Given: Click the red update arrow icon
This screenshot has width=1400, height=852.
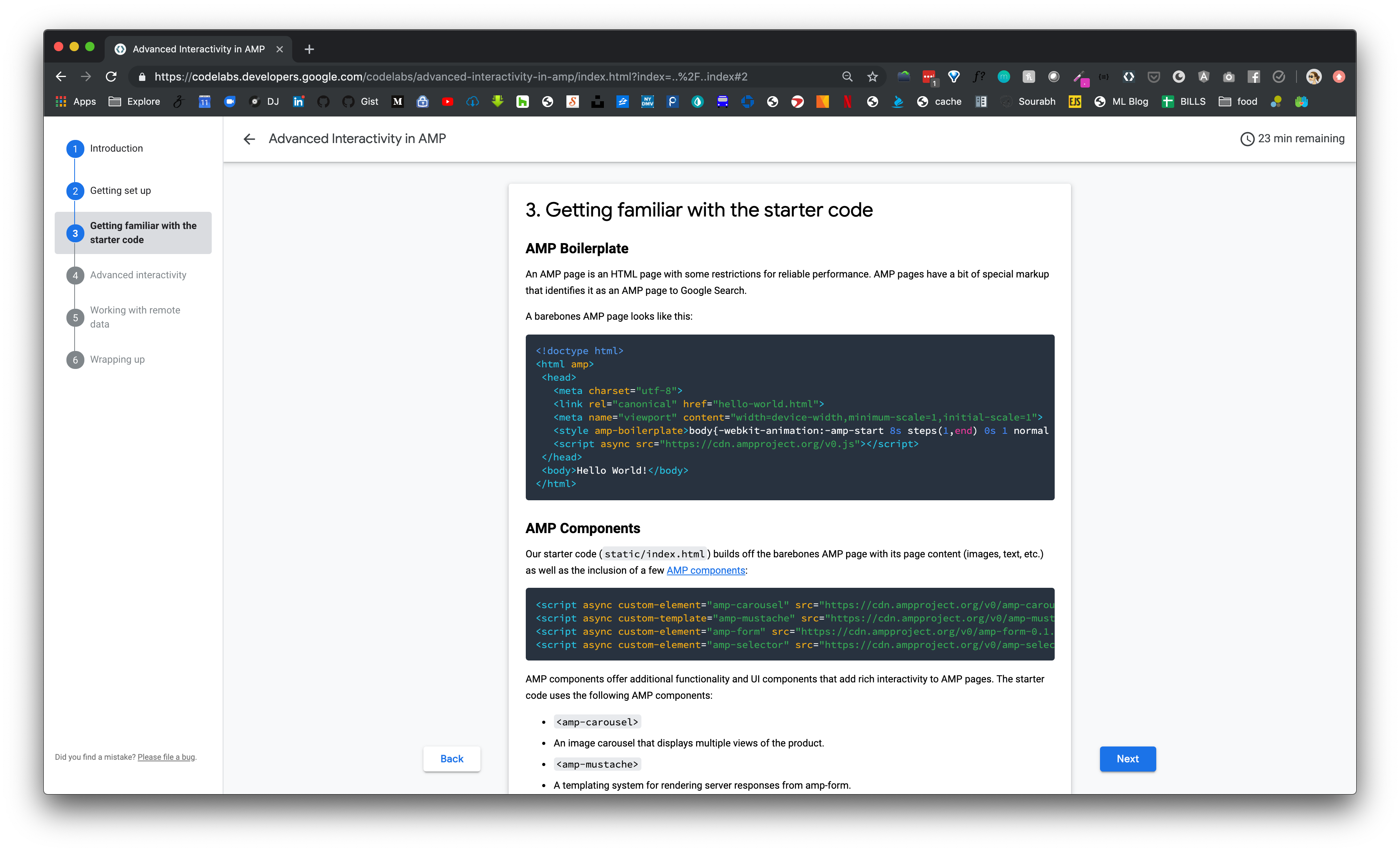Looking at the screenshot, I should point(1339,77).
